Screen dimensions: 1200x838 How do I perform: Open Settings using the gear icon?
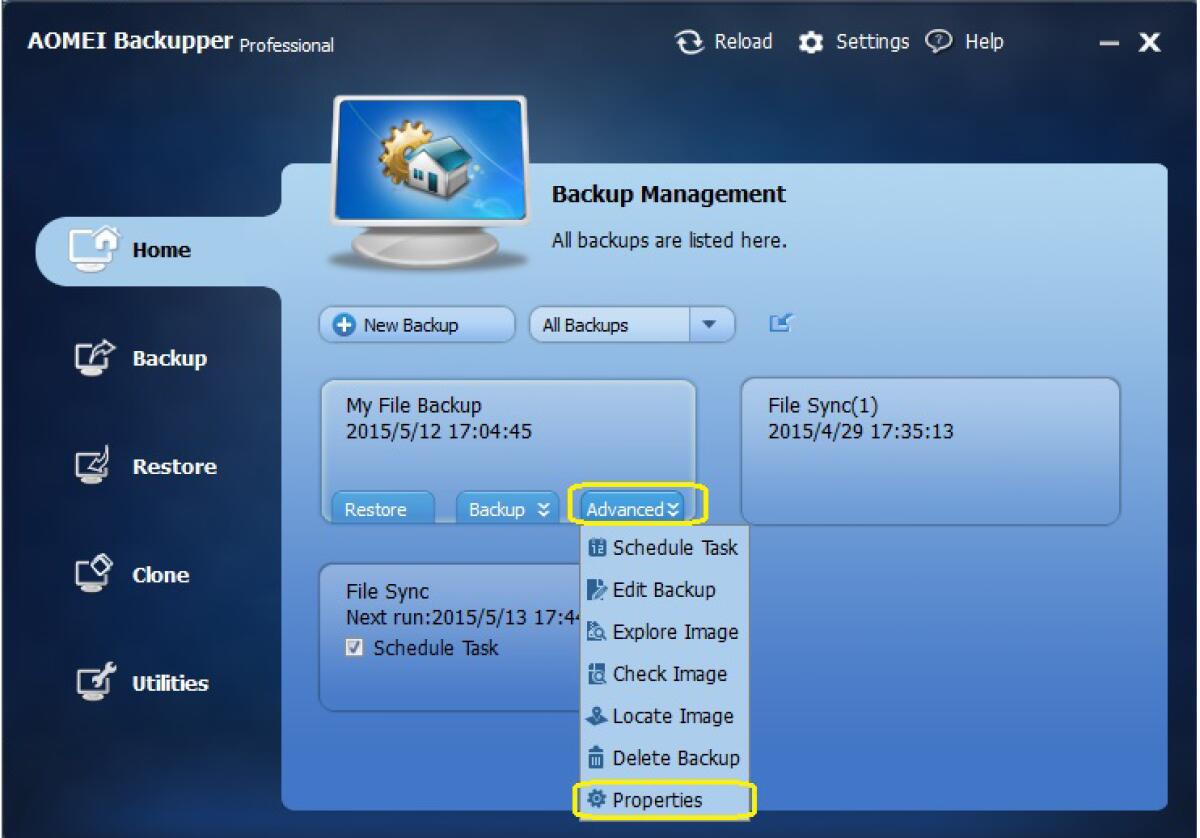(812, 41)
